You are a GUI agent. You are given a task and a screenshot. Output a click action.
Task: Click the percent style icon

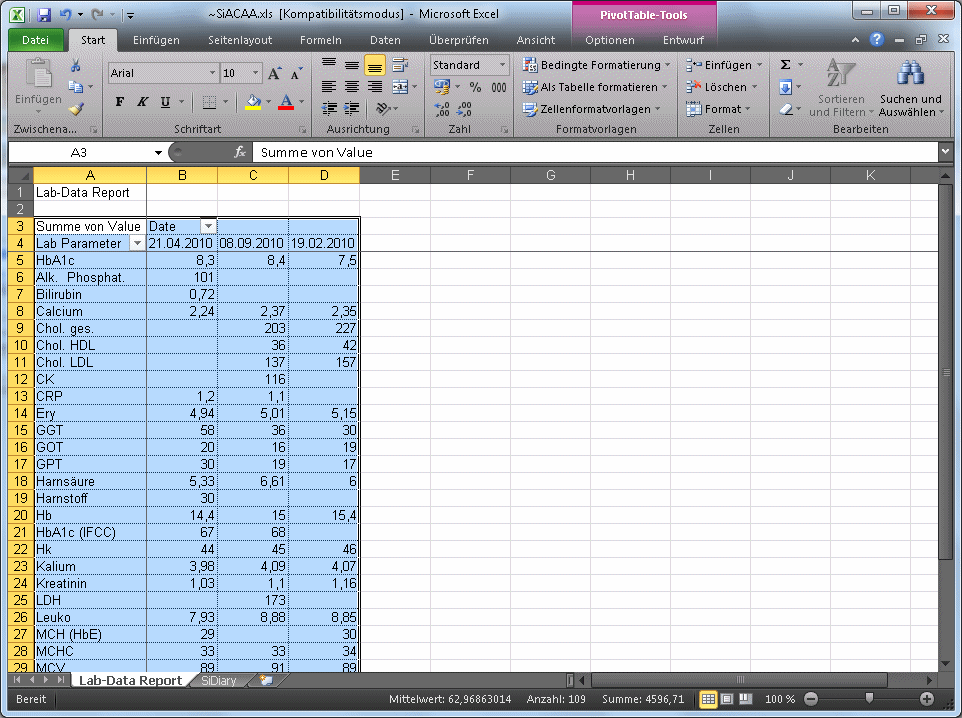(476, 87)
